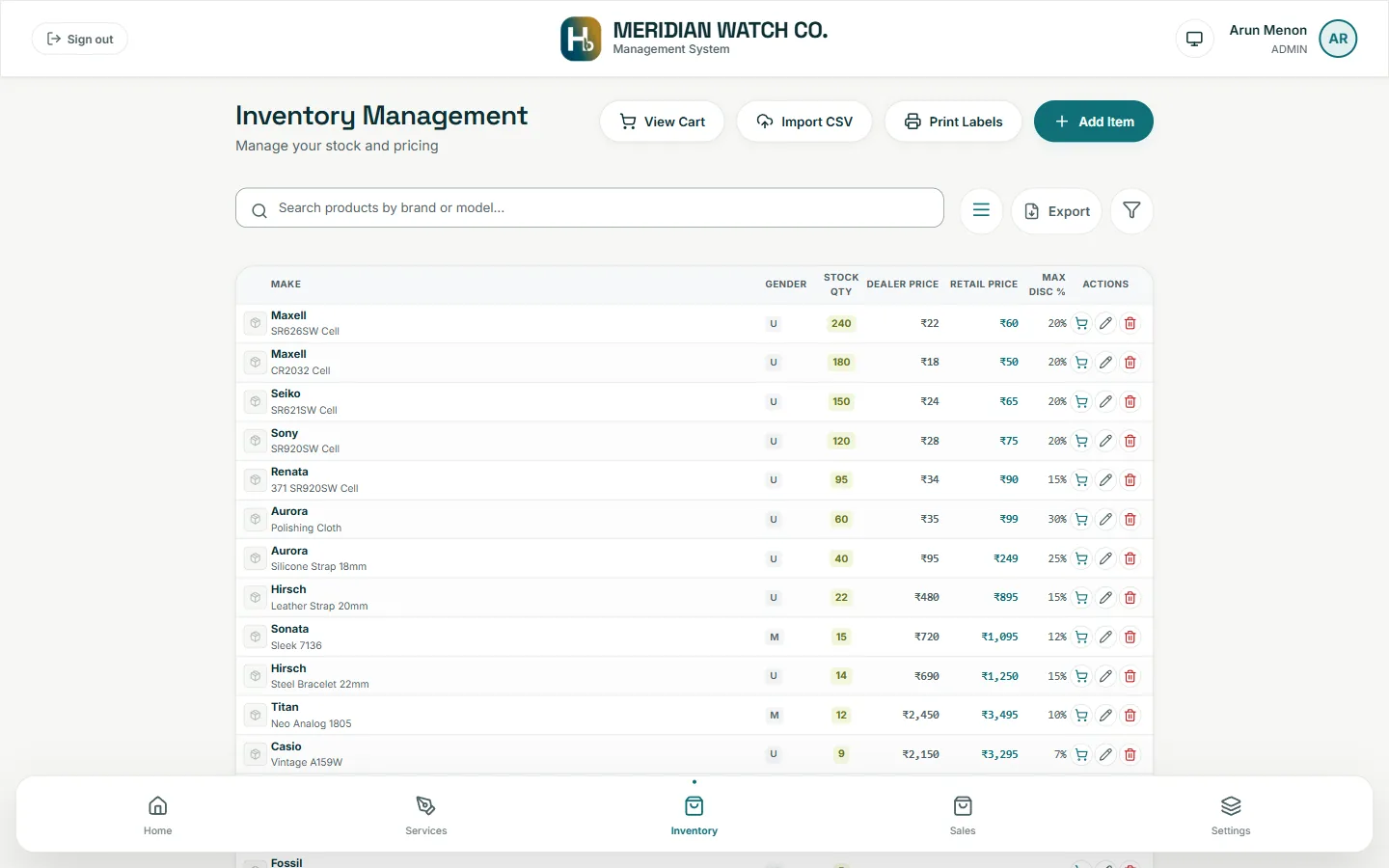
Task: Open the filter funnel icon
Action: [1131, 210]
